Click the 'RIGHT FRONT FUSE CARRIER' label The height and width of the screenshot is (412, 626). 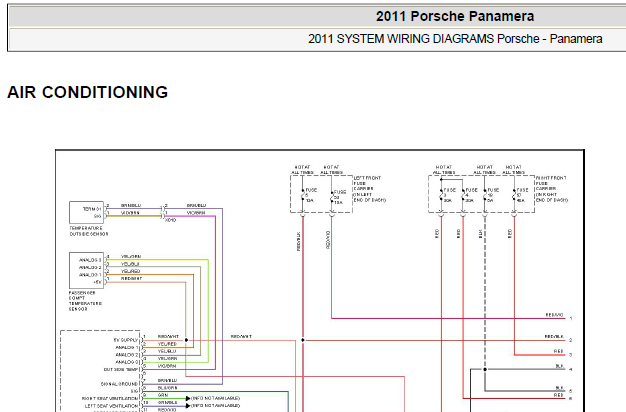[551, 189]
